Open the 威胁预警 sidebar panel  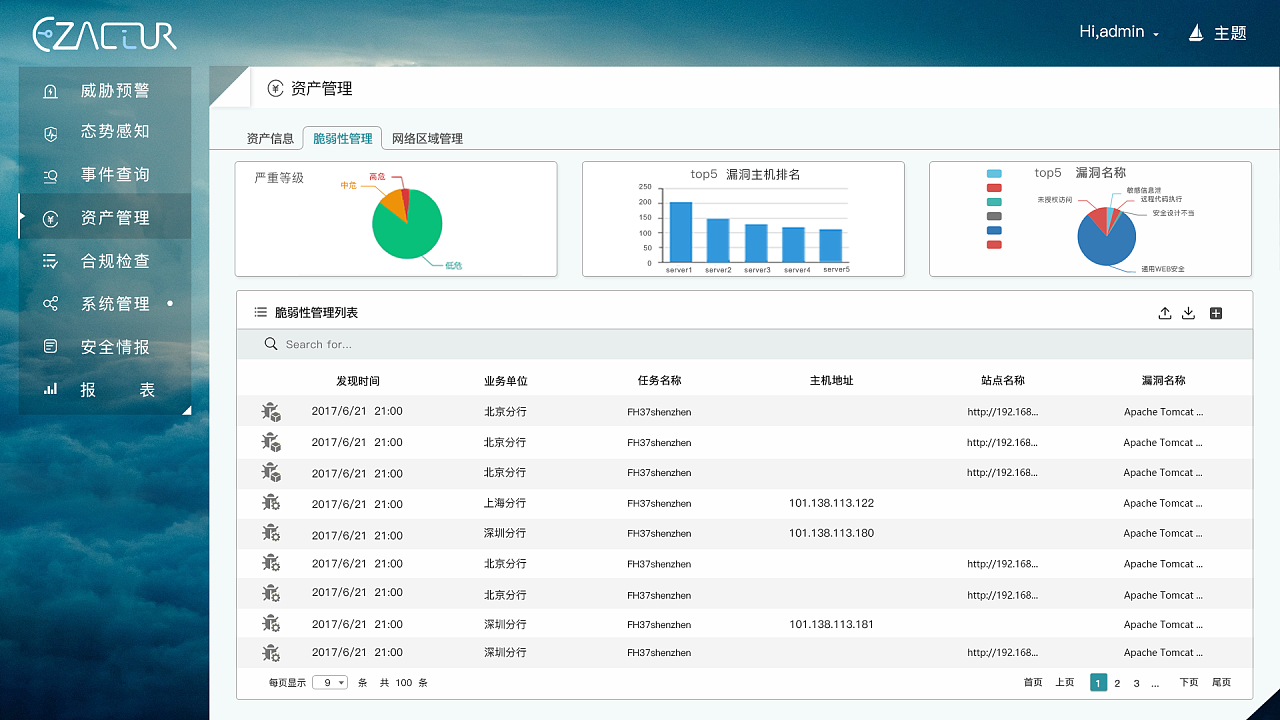(x=104, y=90)
